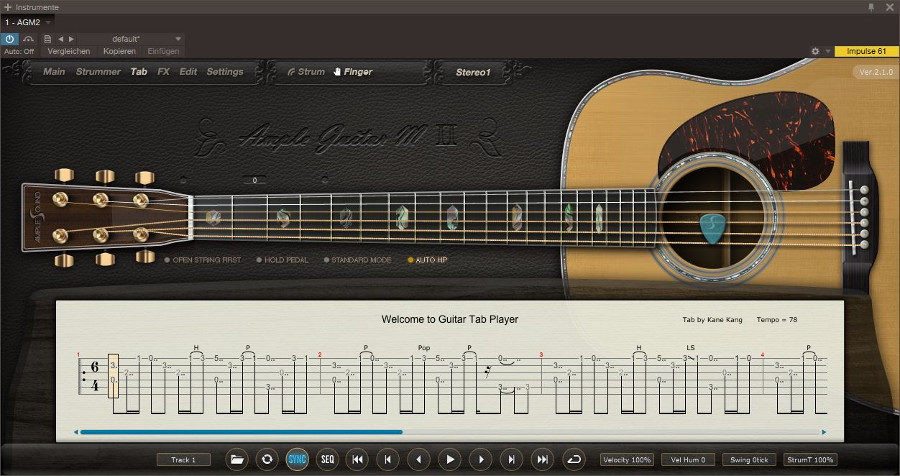Image resolution: width=900 pixels, height=476 pixels.
Task: Click Kopieren
Action: pyautogui.click(x=119, y=51)
